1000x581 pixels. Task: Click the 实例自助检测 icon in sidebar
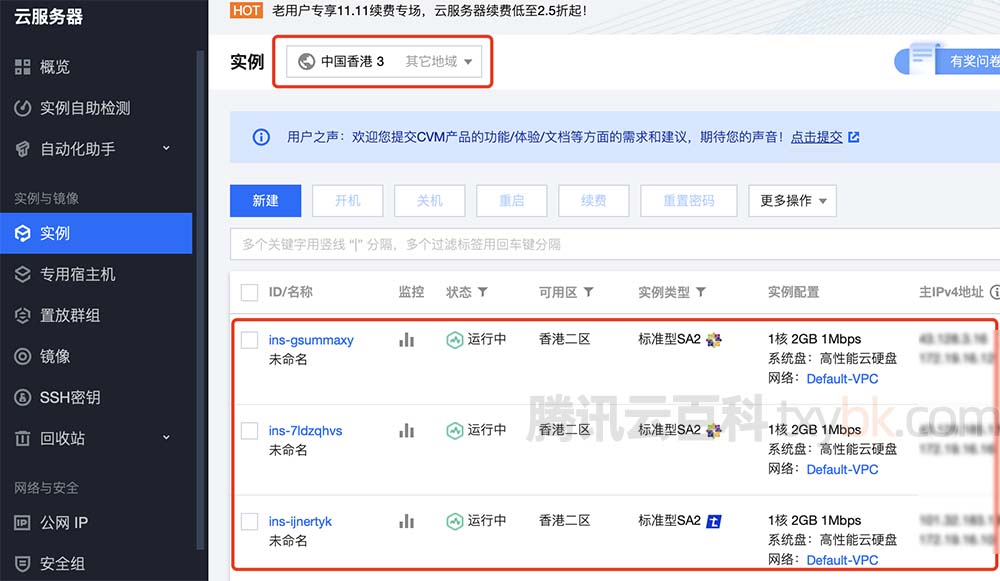coord(22,108)
